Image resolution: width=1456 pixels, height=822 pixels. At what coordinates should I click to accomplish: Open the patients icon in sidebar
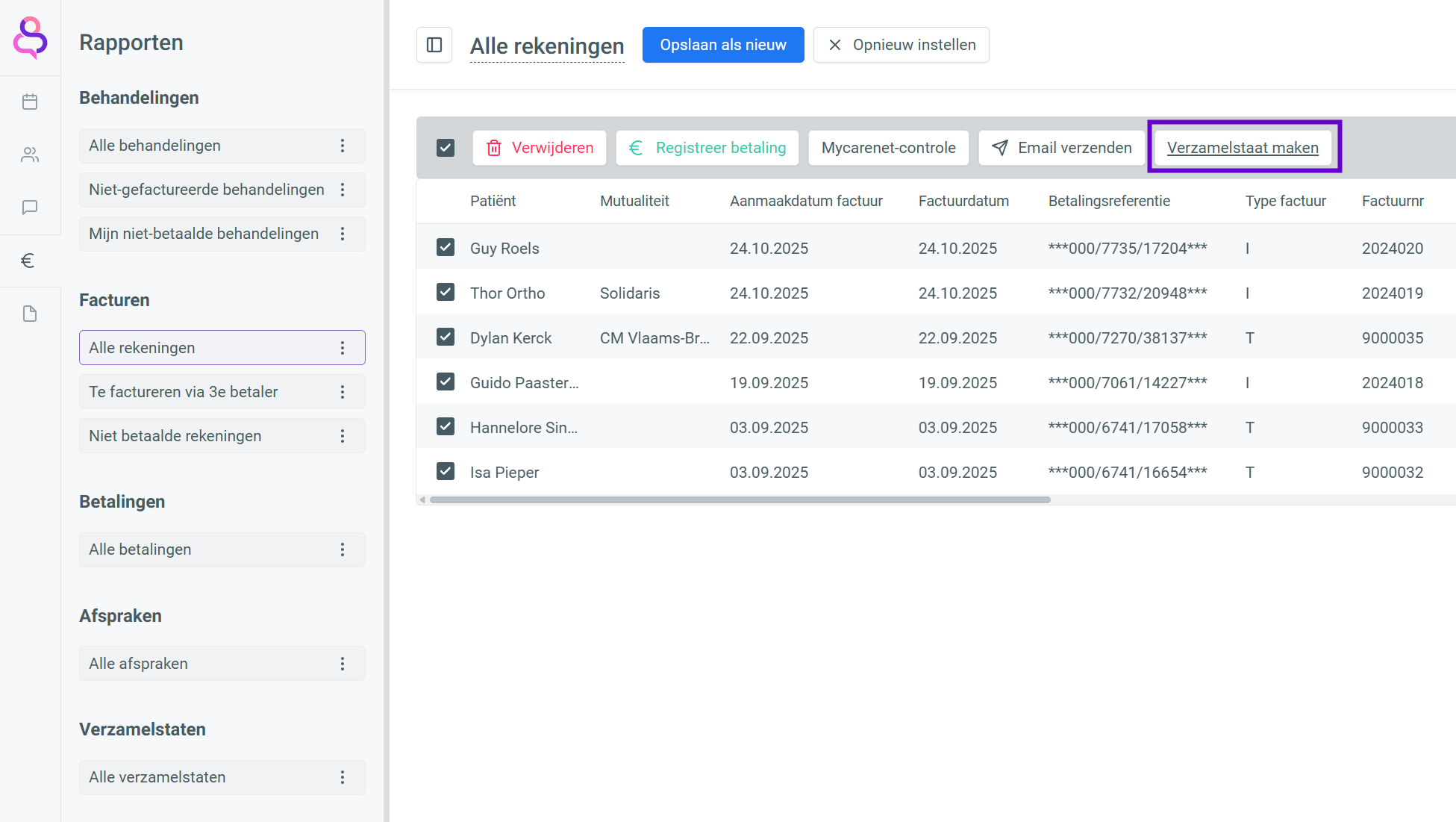pos(30,155)
